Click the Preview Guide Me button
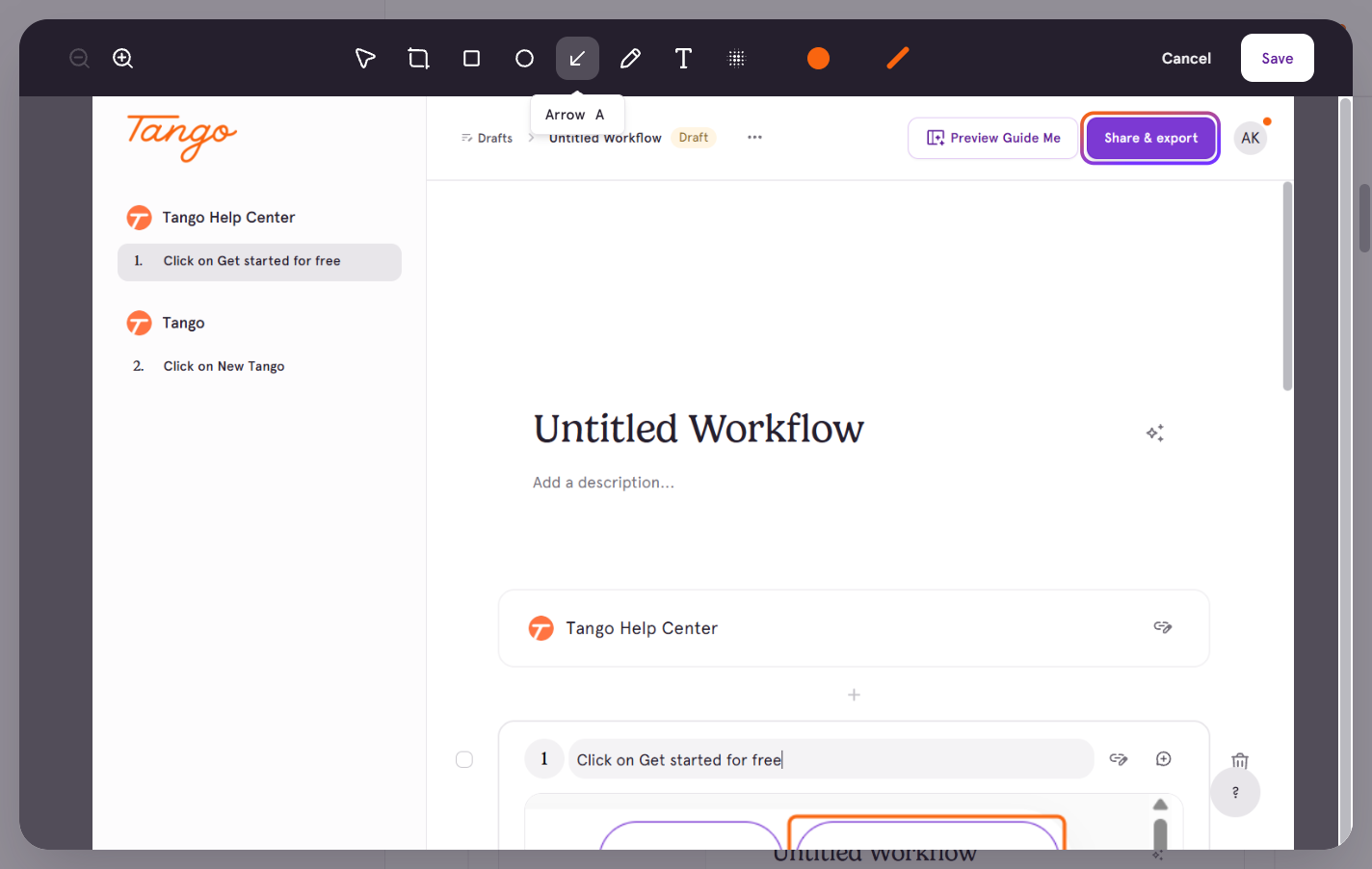Screen dimensions: 1372x869 pyautogui.click(x=993, y=138)
